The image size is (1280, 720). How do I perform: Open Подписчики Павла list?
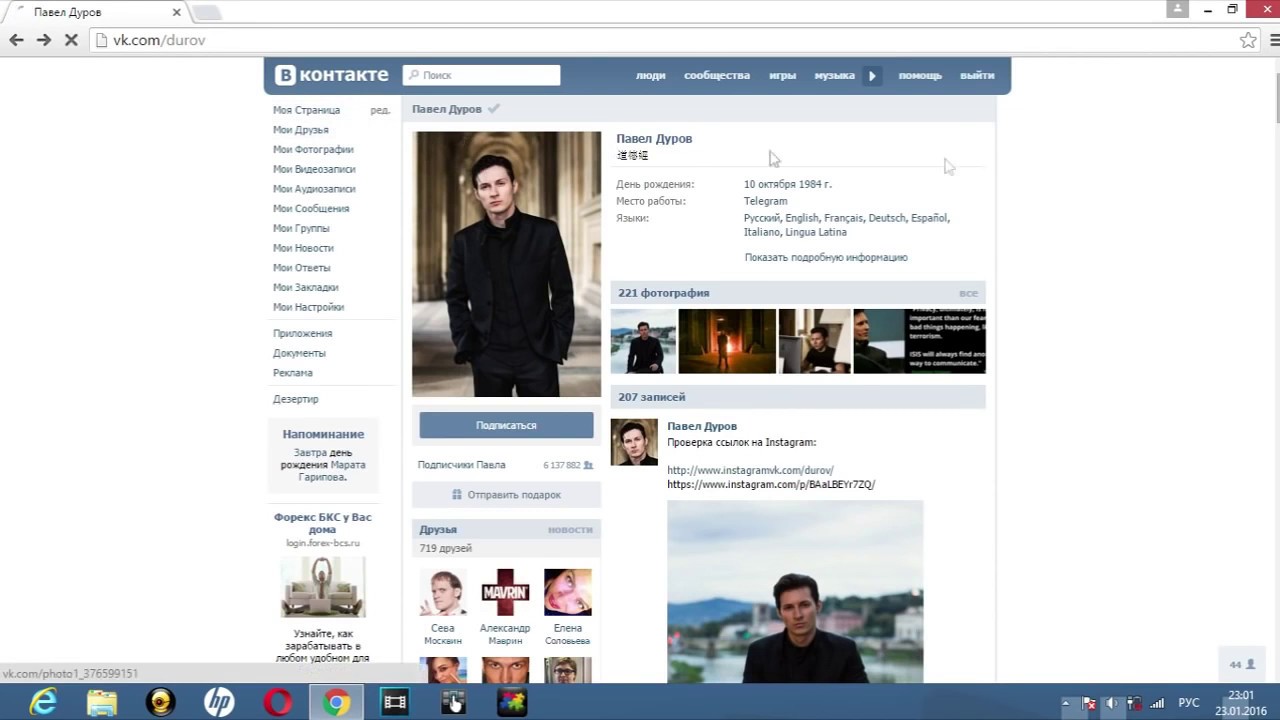[x=461, y=465]
